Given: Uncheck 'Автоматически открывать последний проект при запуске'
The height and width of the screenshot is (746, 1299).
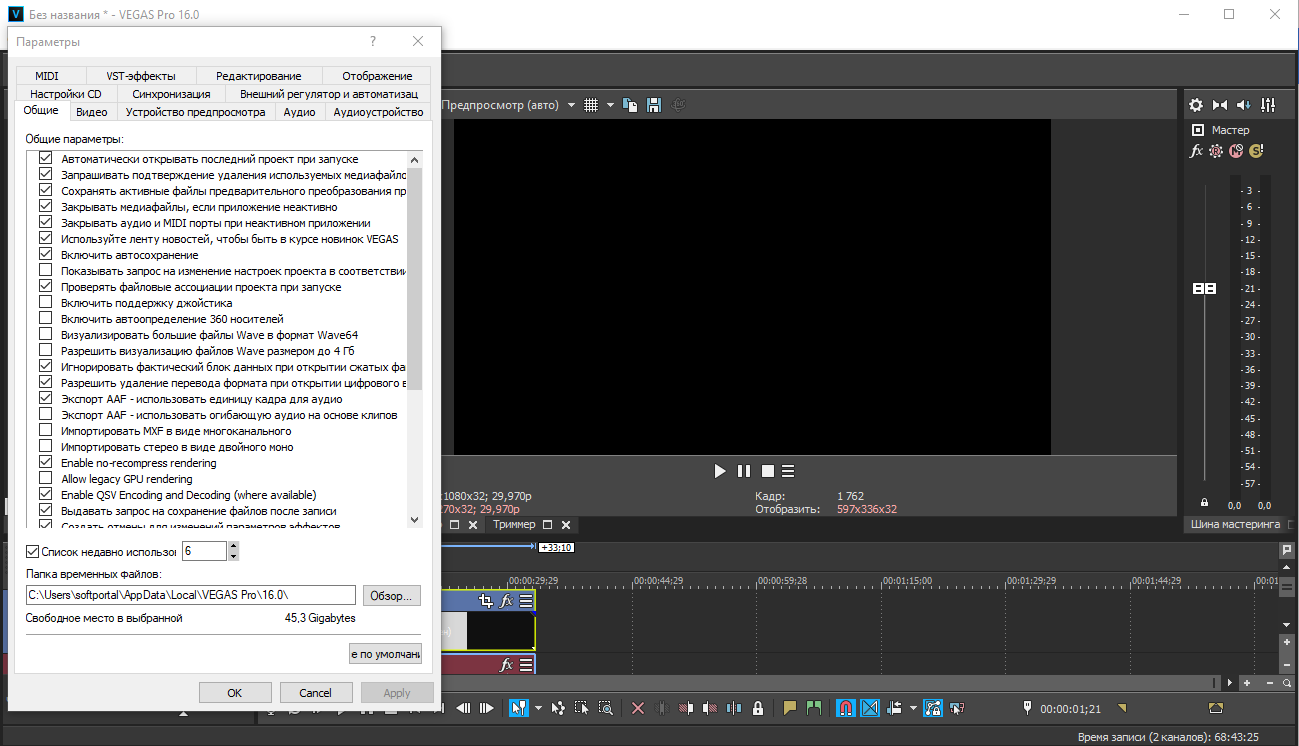Looking at the screenshot, I should point(45,159).
